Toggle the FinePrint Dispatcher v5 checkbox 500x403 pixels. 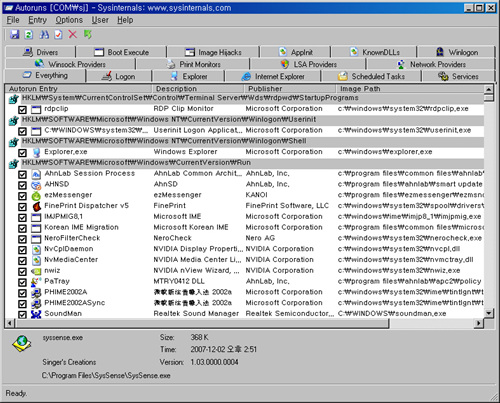(x=22, y=207)
